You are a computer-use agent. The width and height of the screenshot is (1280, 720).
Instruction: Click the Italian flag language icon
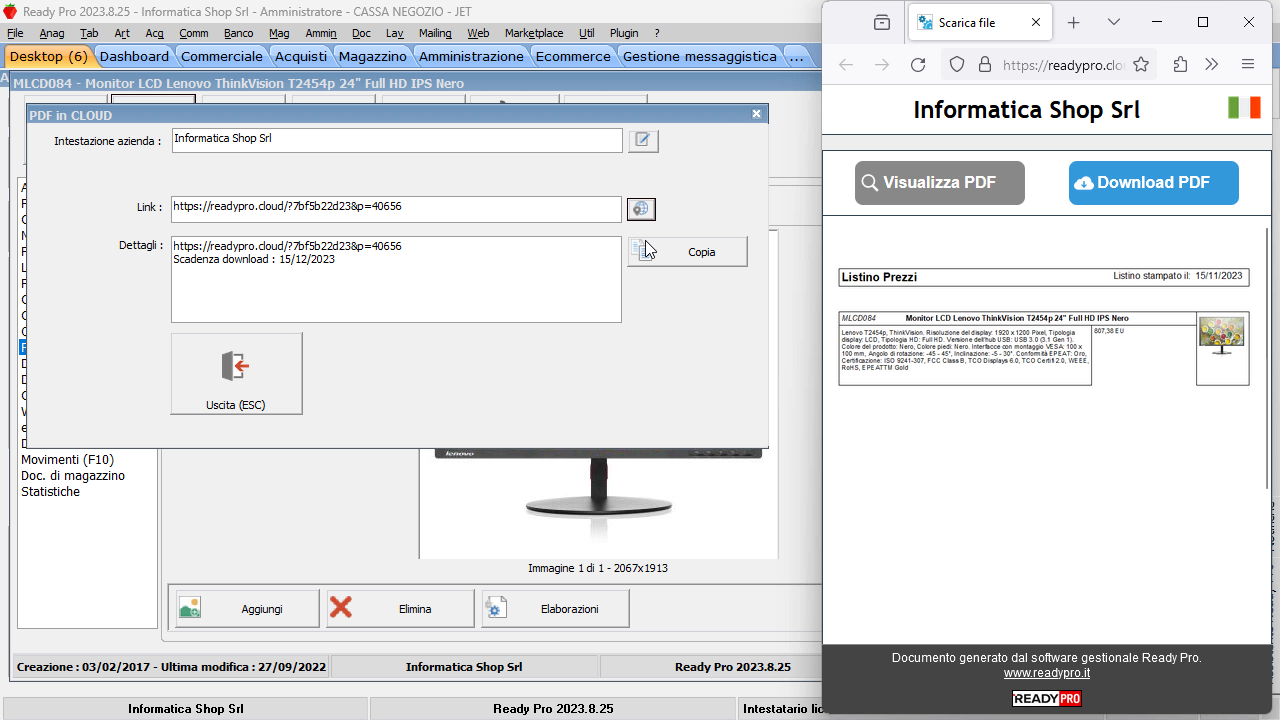tap(1244, 108)
